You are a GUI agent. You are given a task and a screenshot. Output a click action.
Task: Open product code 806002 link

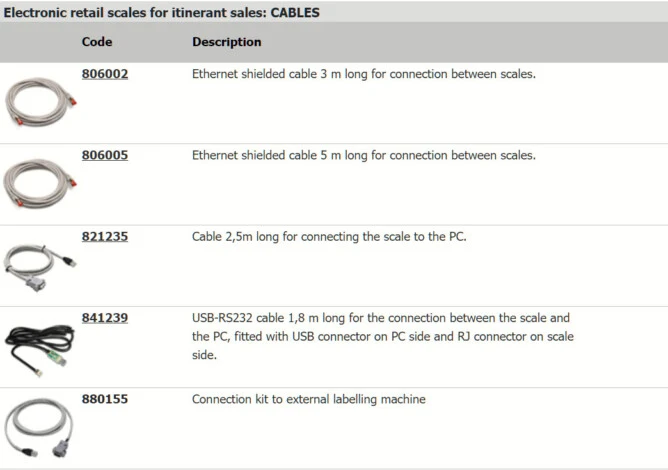[x=105, y=74]
